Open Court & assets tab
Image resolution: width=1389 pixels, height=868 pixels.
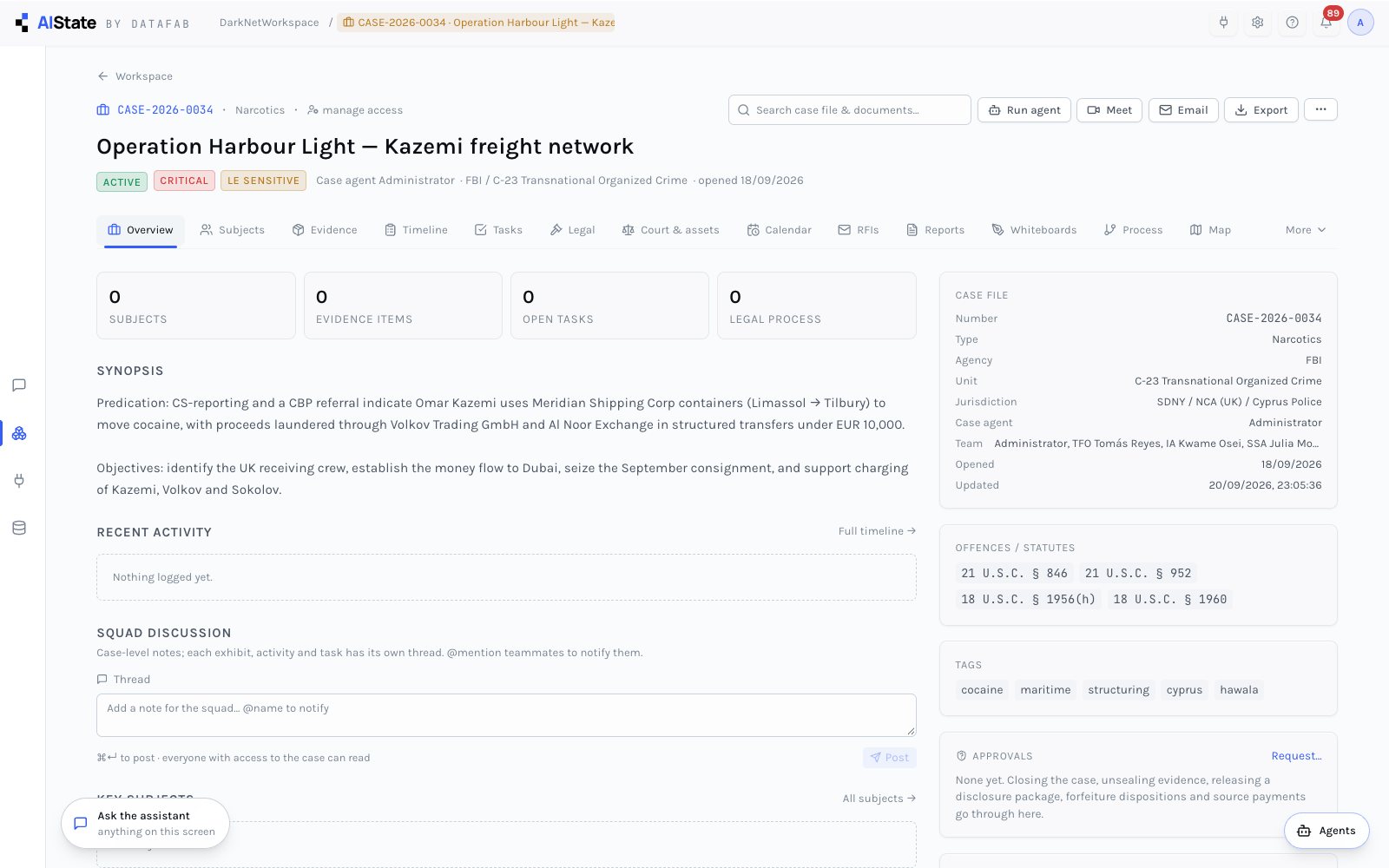(670, 230)
